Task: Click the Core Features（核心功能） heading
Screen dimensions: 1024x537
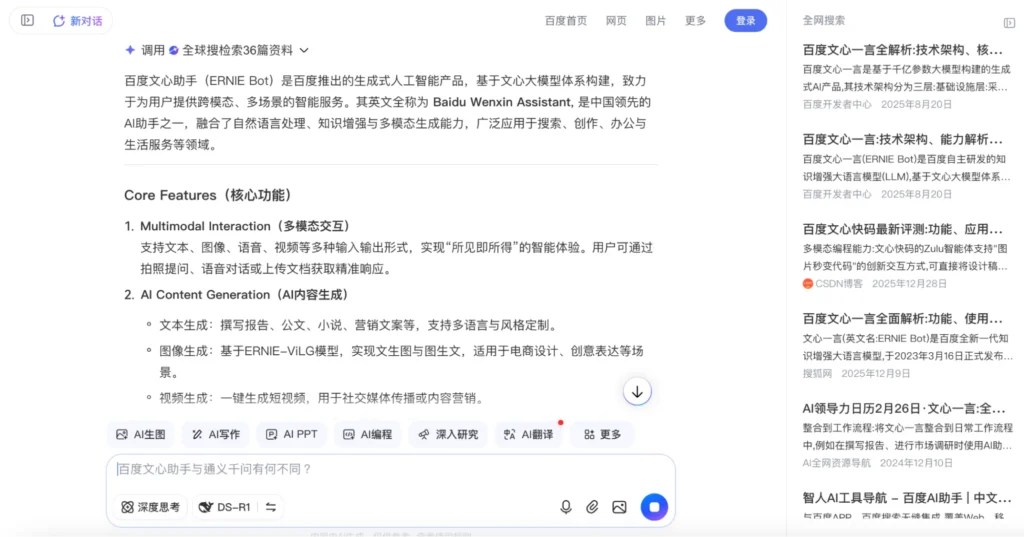Action: tap(208, 195)
